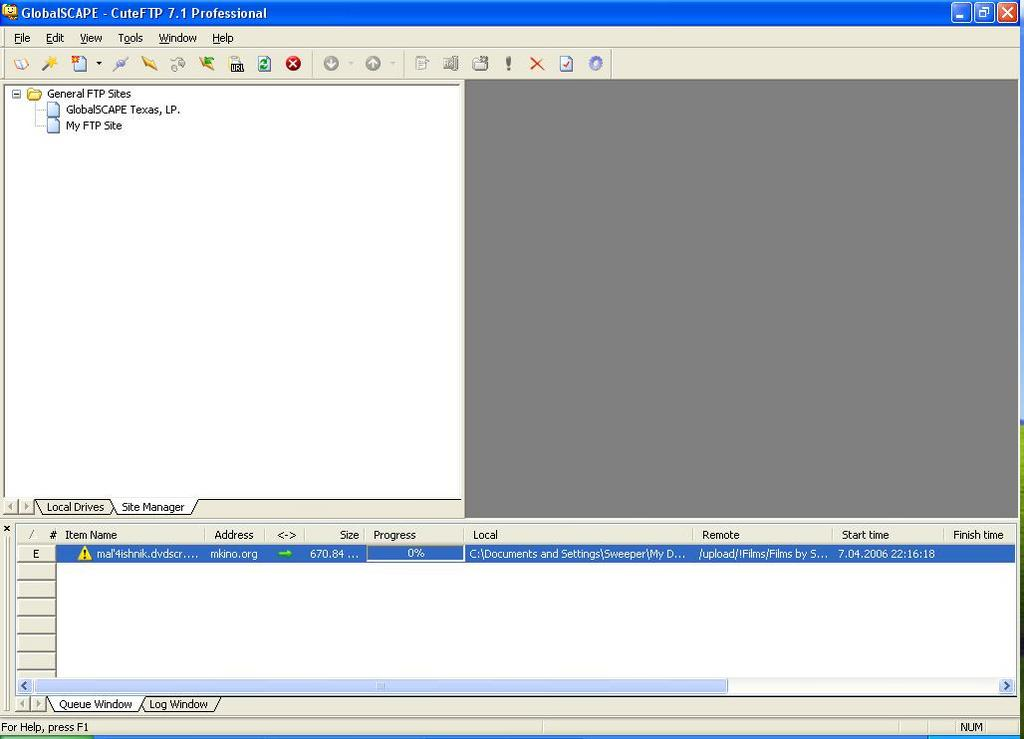Click the Download arrow toolbar icon
This screenshot has width=1024, height=739.
[331, 64]
